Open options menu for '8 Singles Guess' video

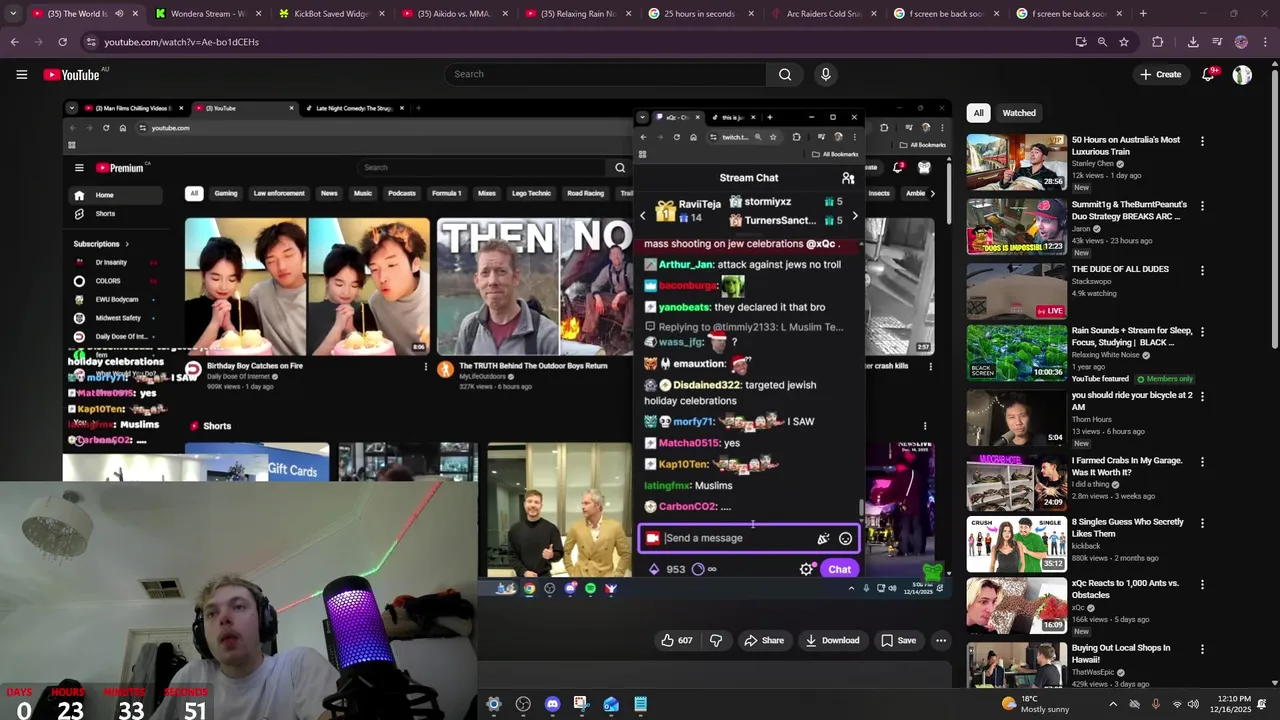pos(1202,523)
